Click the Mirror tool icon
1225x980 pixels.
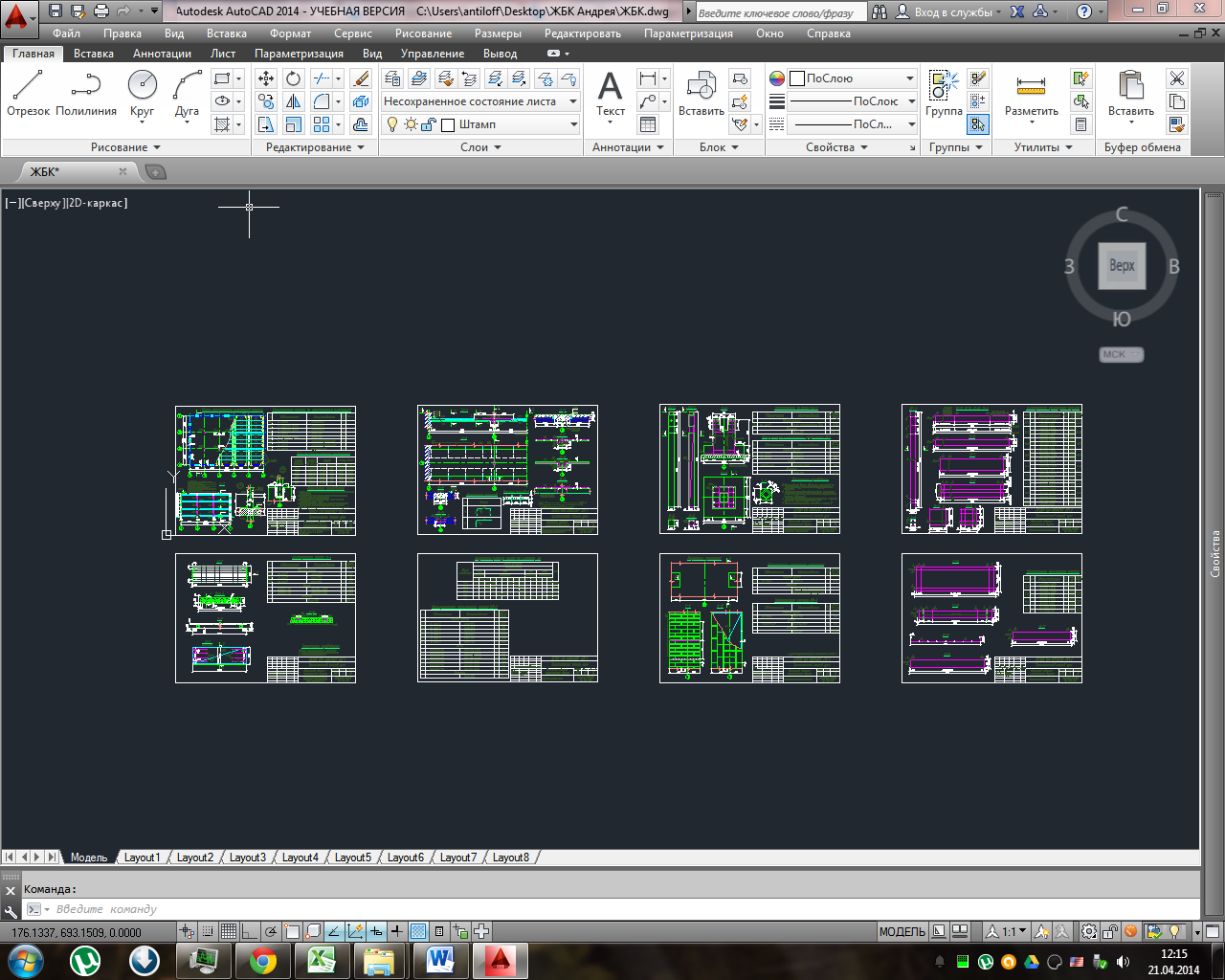click(x=294, y=101)
